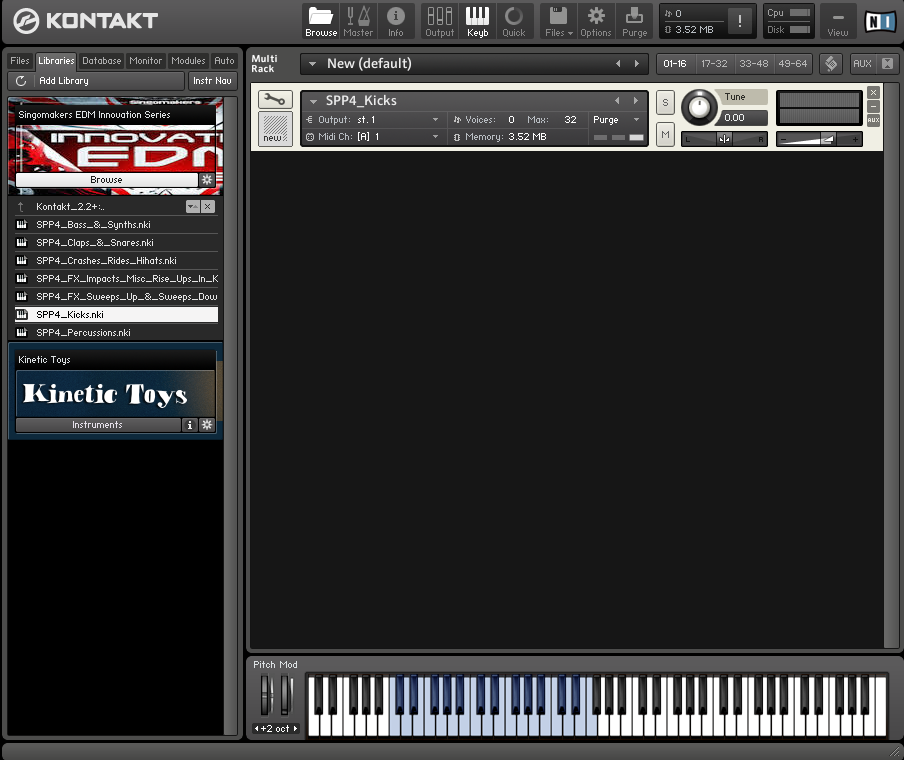The height and width of the screenshot is (760, 904).
Task: Switch to the Libraries tab
Action: click(56, 61)
